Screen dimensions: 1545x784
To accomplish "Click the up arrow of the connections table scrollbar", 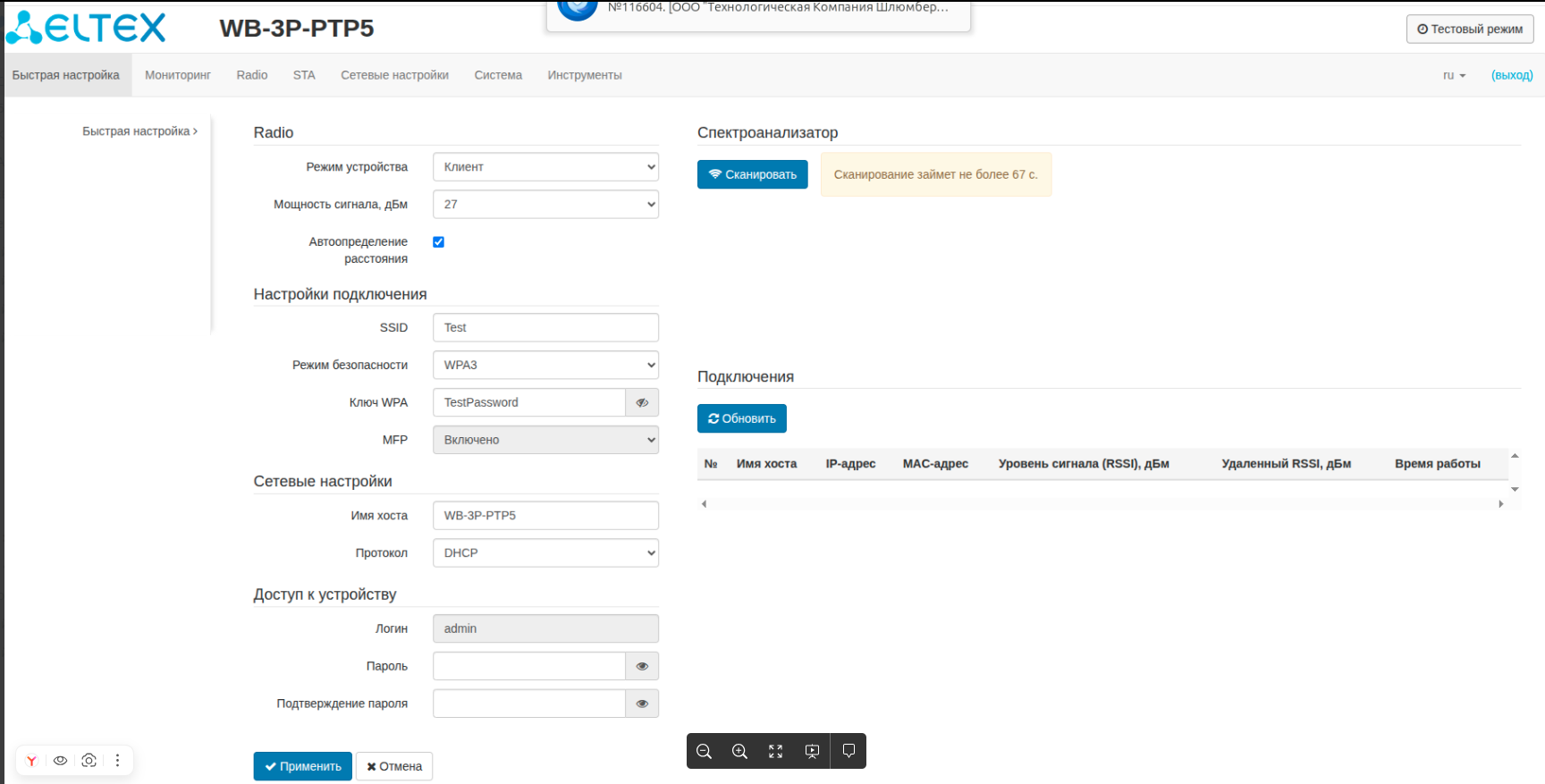I will click(x=1515, y=456).
